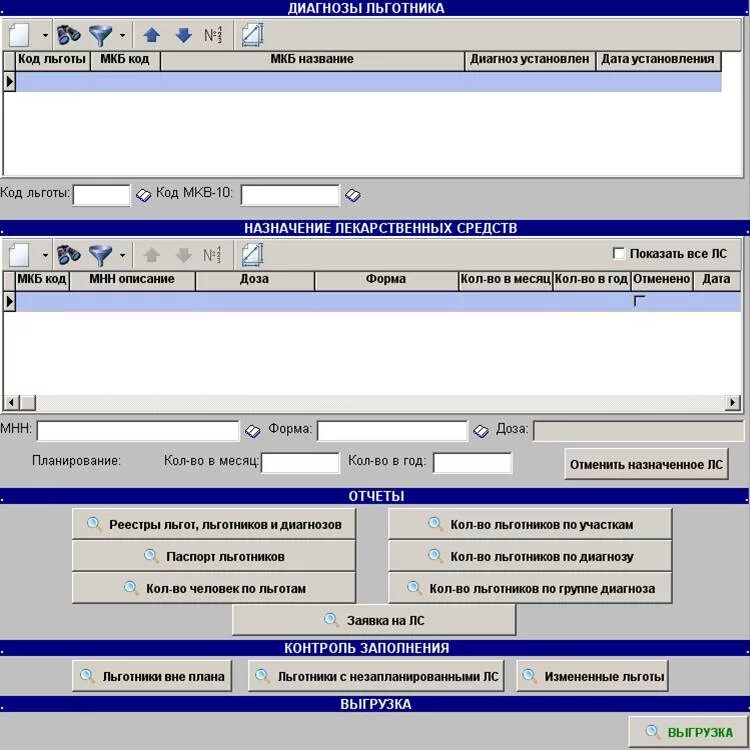Open lookup book icon next to Форма field
The image size is (750, 750).
pyautogui.click(x=481, y=431)
